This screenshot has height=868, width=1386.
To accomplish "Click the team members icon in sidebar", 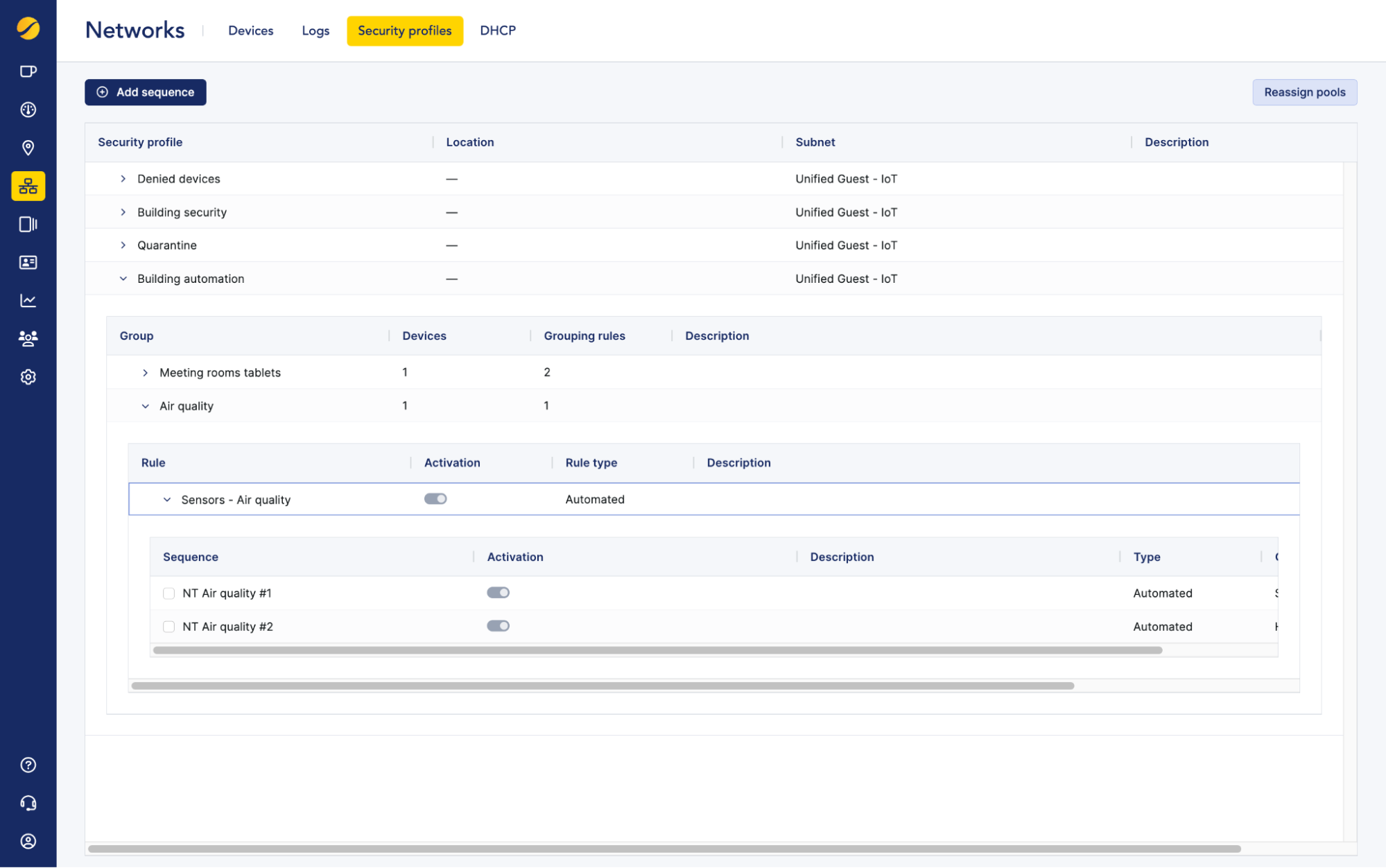I will click(x=28, y=338).
